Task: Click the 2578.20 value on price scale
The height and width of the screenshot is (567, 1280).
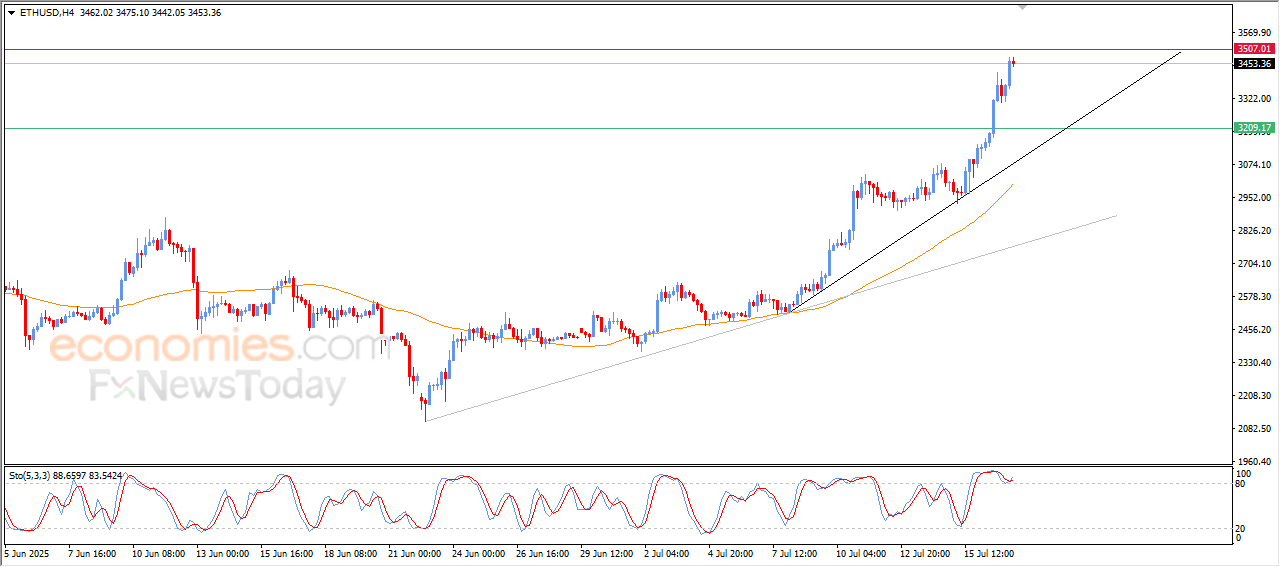Action: coord(1254,297)
